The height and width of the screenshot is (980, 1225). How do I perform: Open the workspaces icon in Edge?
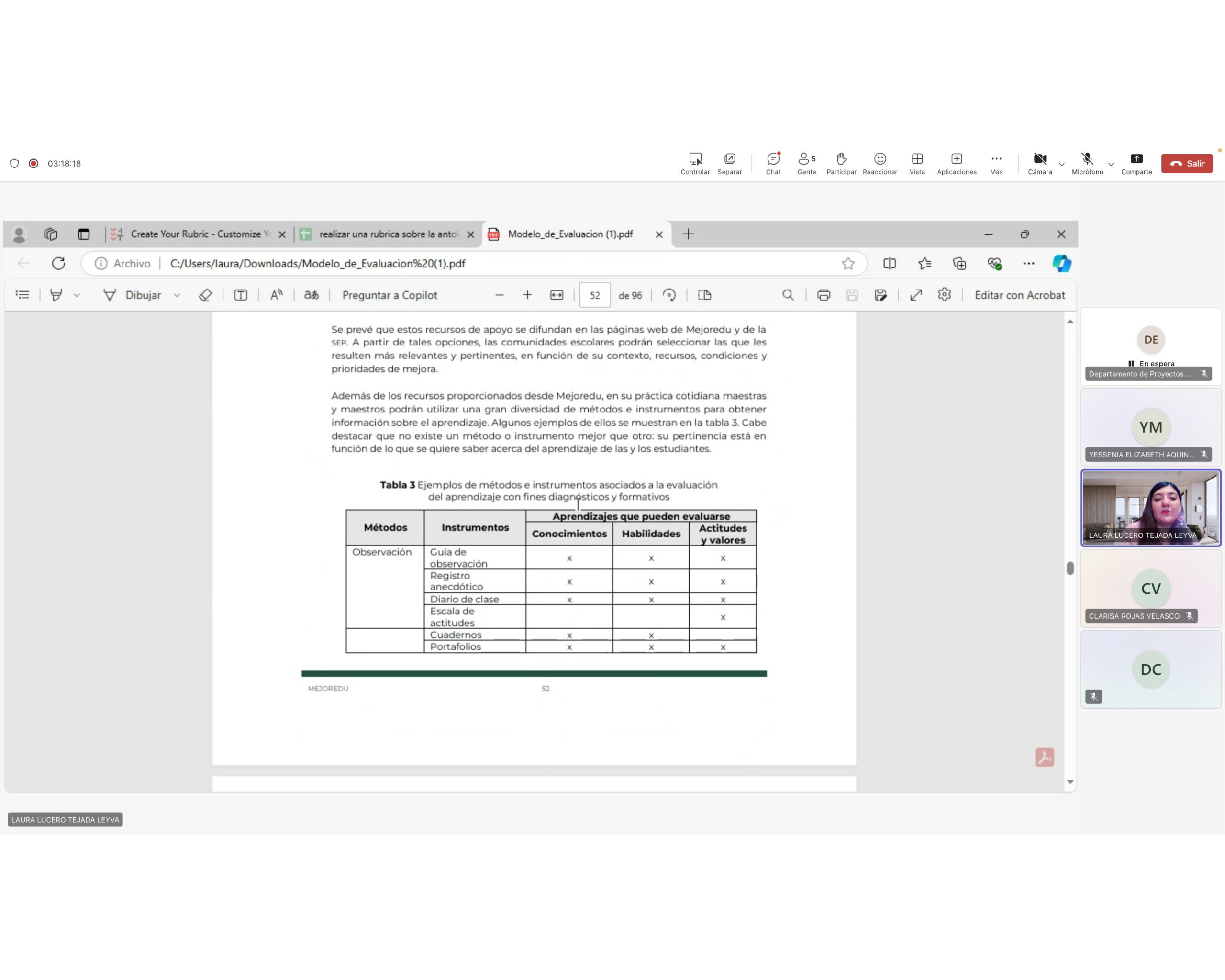(x=51, y=234)
